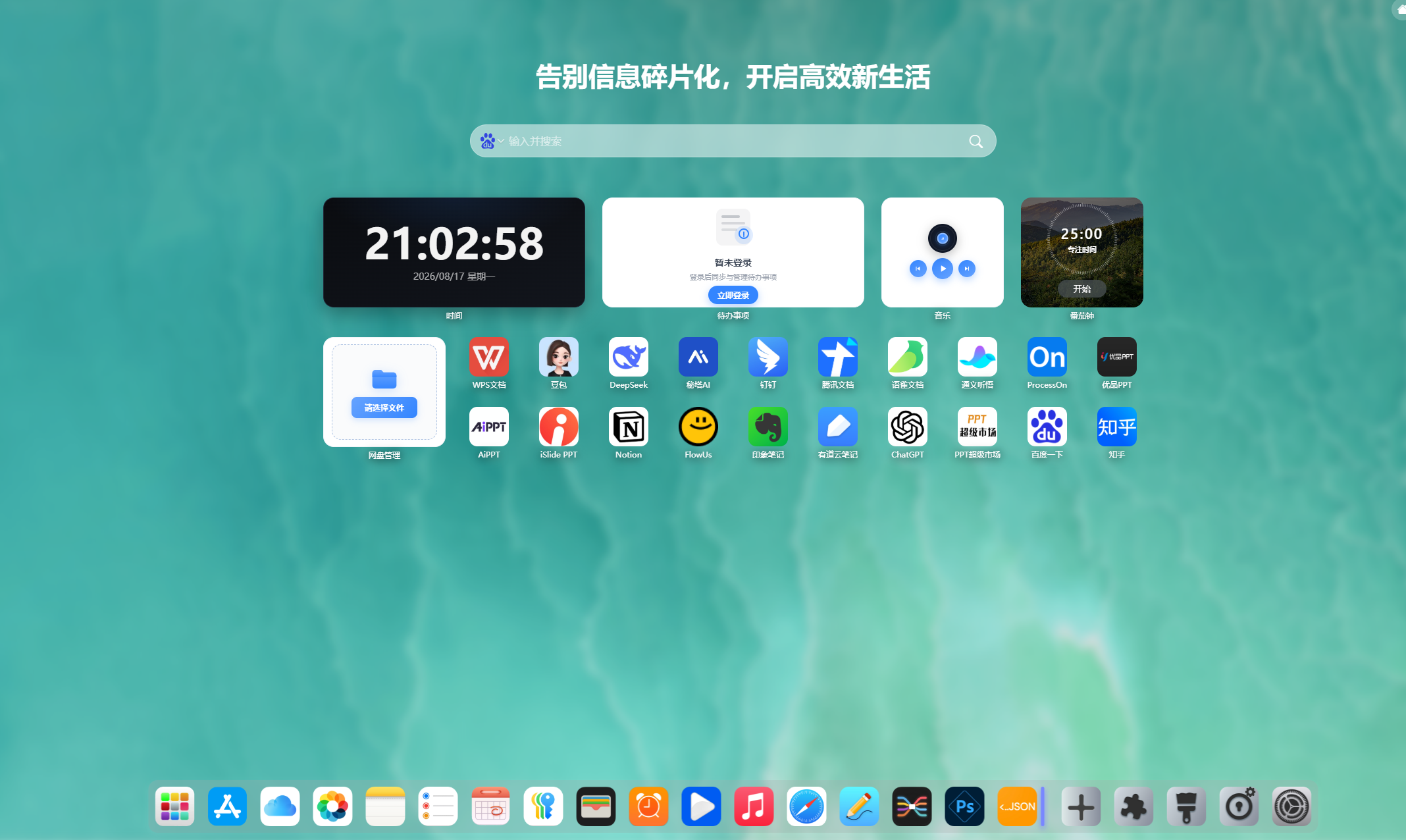Screen dimensions: 1406x840
Task: Click the 番茄钟 widget label
Action: 1082,316
